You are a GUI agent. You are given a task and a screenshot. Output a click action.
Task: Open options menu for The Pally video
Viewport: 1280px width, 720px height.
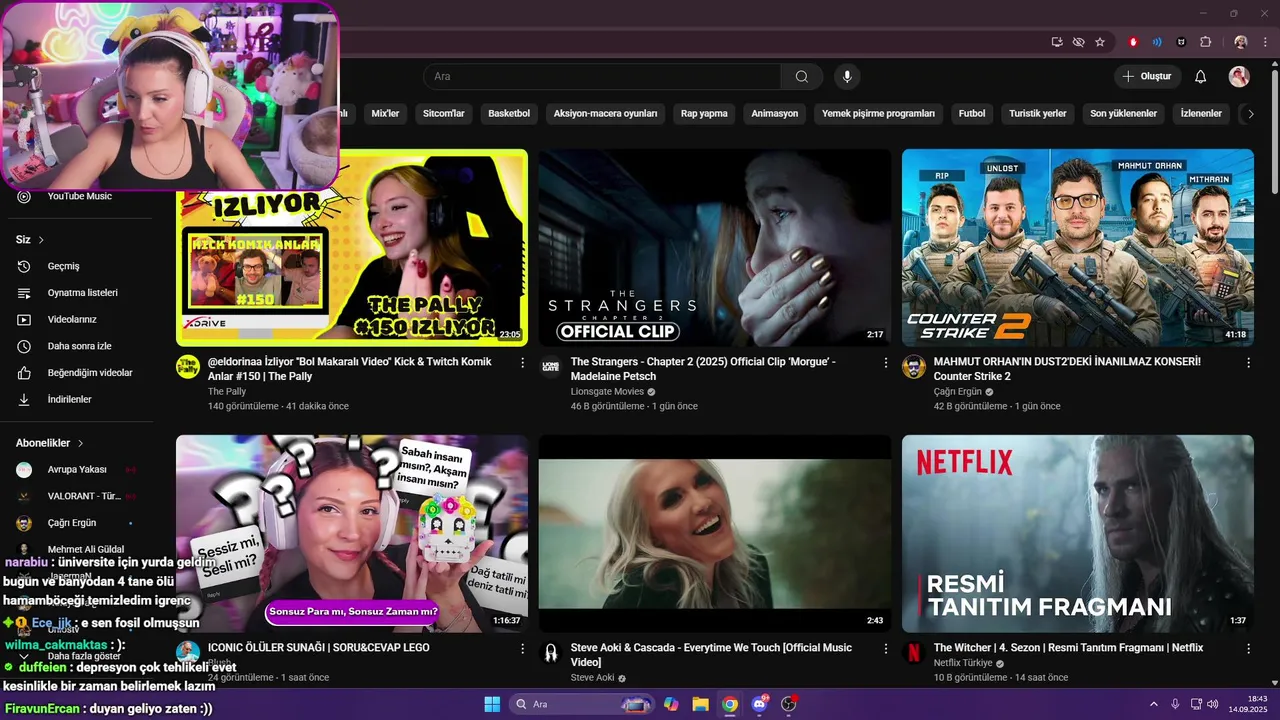tap(522, 363)
